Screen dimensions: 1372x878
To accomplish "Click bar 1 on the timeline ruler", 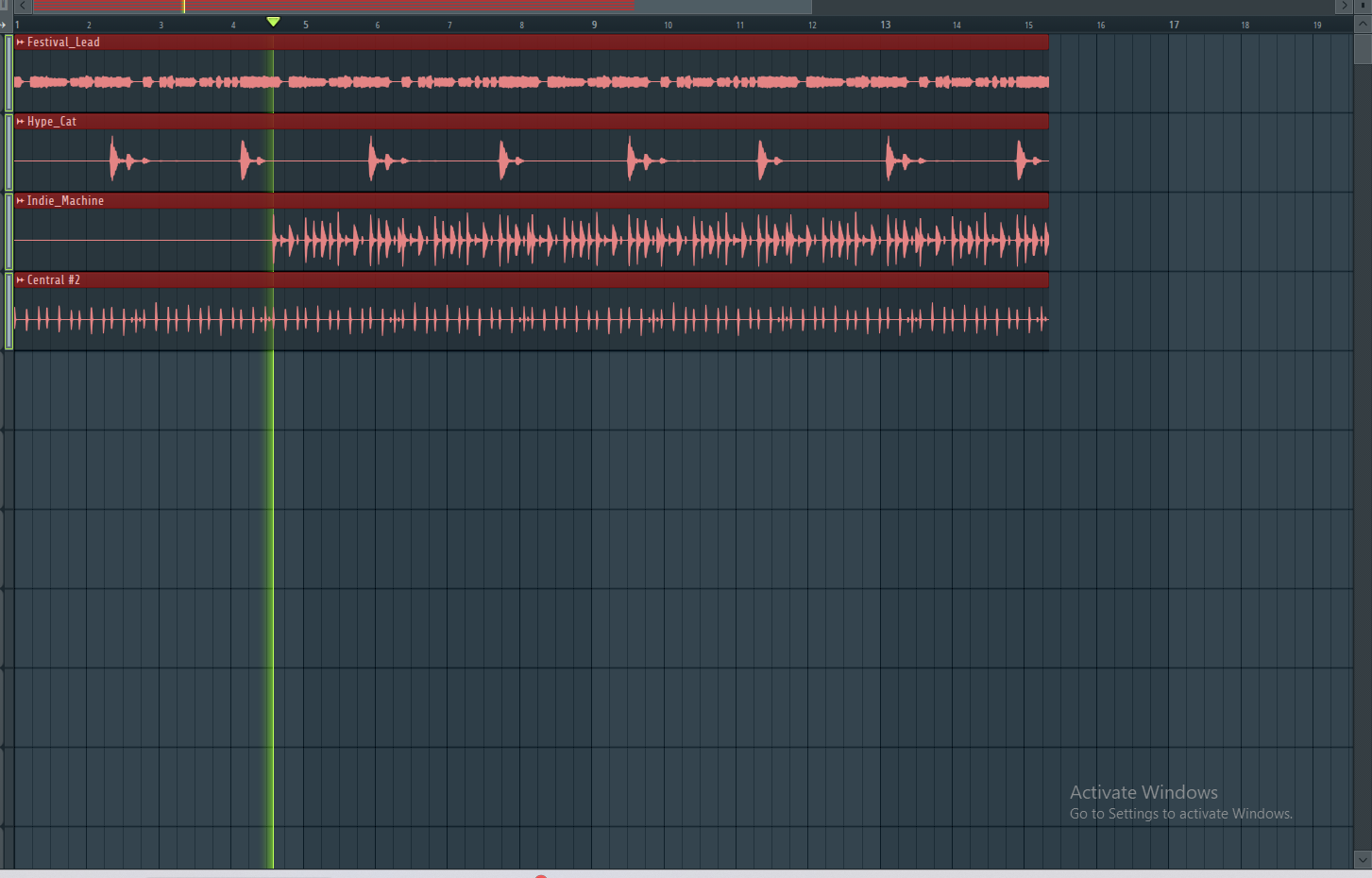I will [17, 25].
